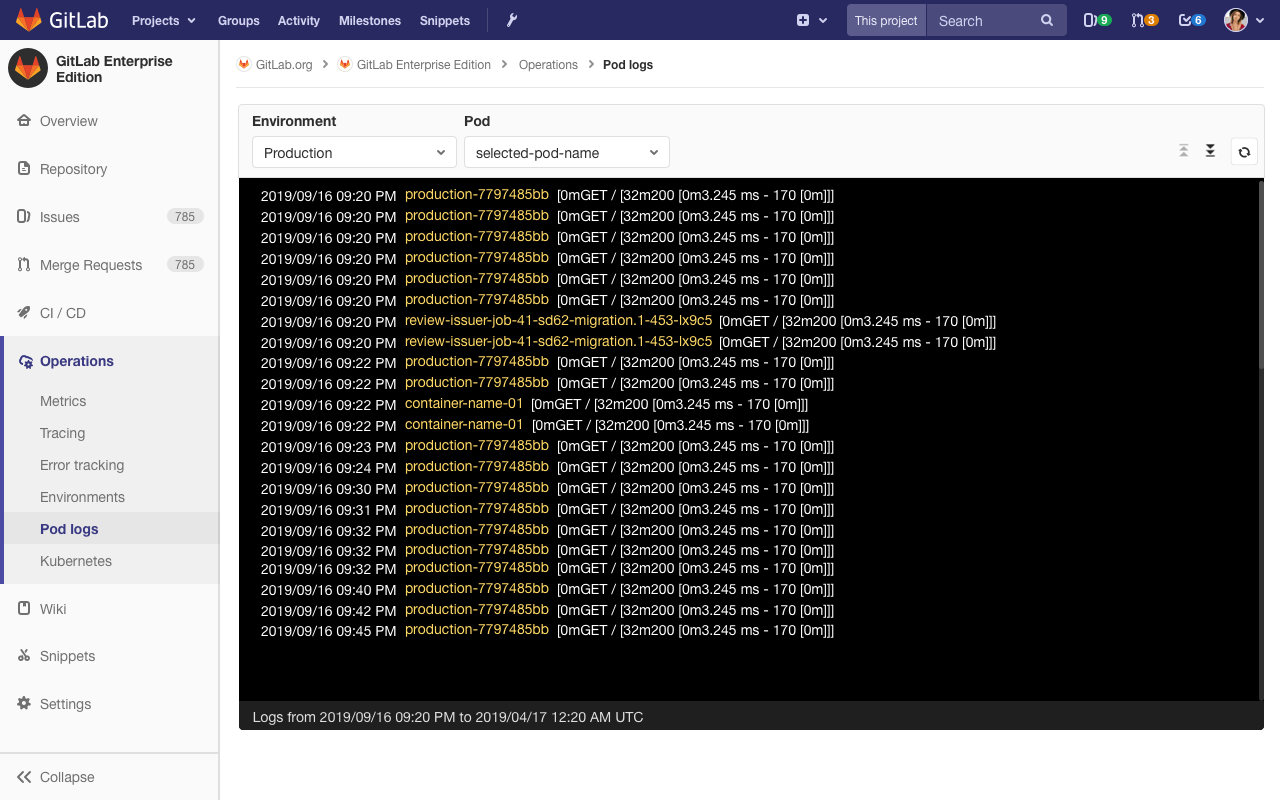
Task: Open the Environment dropdown showing Production
Action: click(353, 152)
